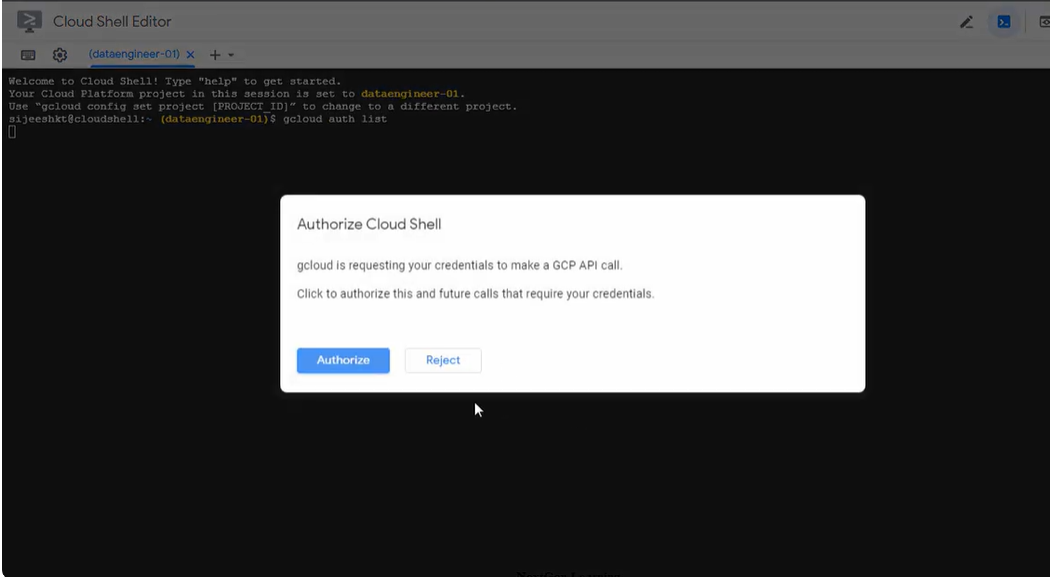The height and width of the screenshot is (577, 1050).
Task: Click the Reject button
Action: [443, 360]
